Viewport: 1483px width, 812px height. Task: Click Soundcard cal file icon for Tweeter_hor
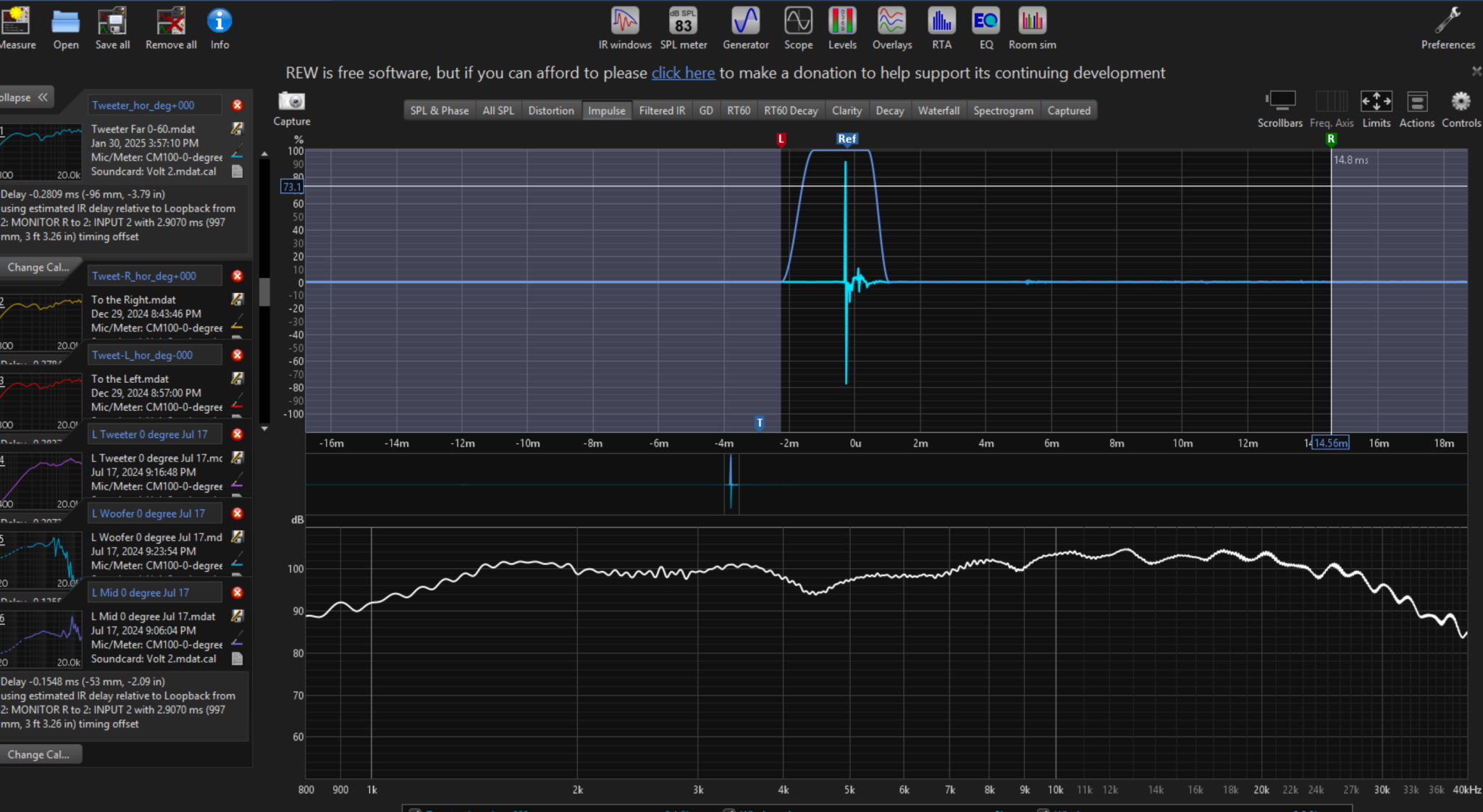tap(237, 172)
